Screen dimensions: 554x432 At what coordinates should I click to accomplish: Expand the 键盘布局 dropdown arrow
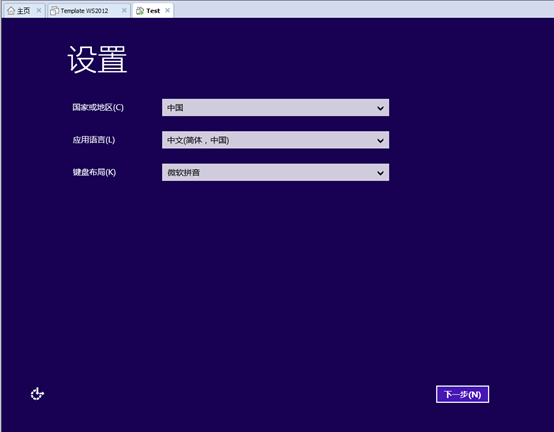click(x=380, y=173)
